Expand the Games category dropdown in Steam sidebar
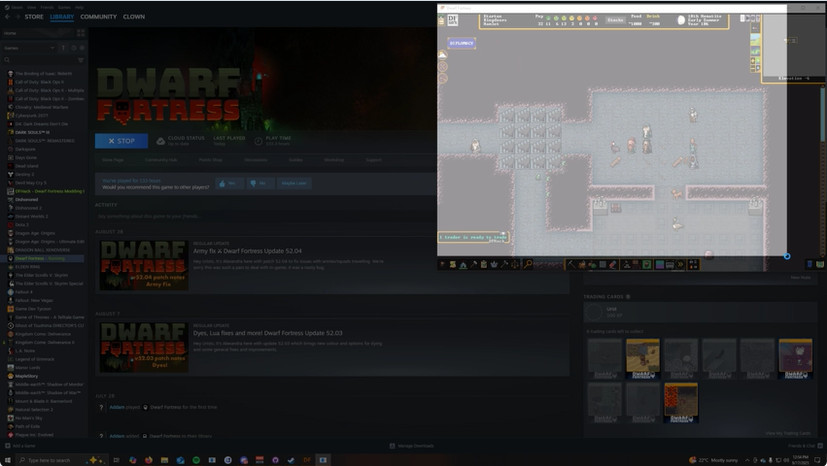The height and width of the screenshot is (466, 827). pos(30,48)
